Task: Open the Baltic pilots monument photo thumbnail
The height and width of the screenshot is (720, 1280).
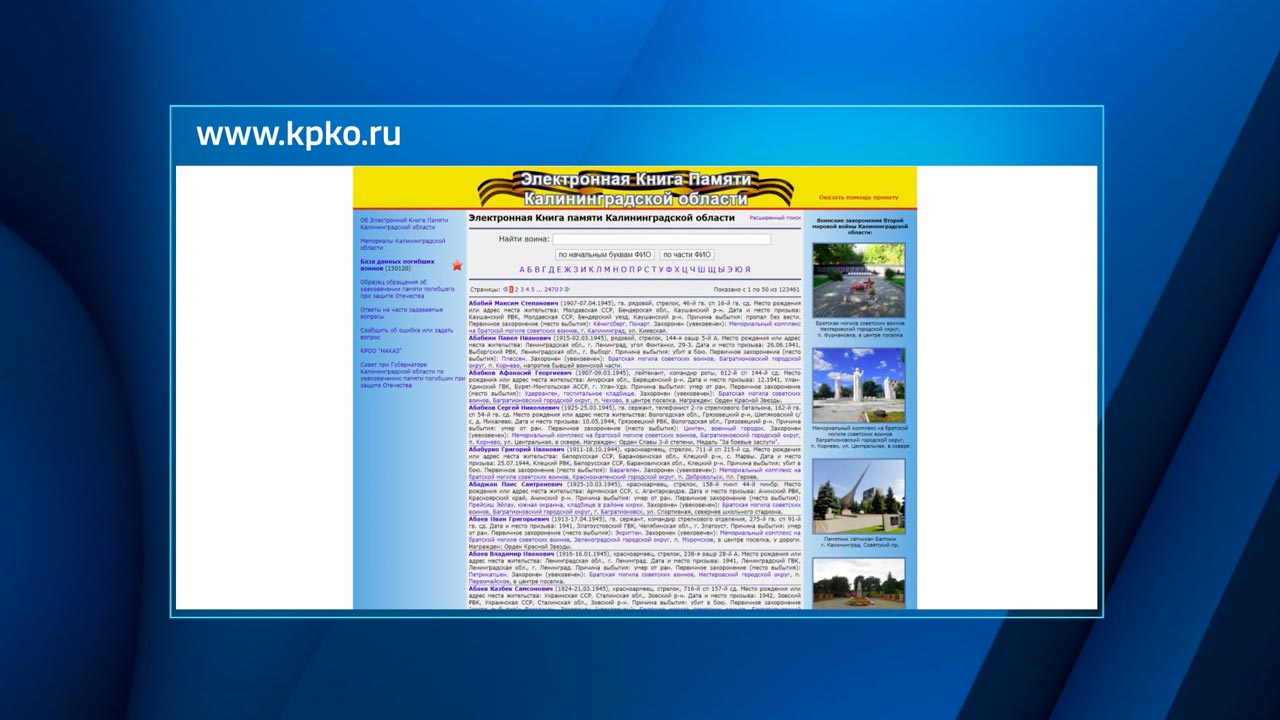Action: click(x=858, y=496)
